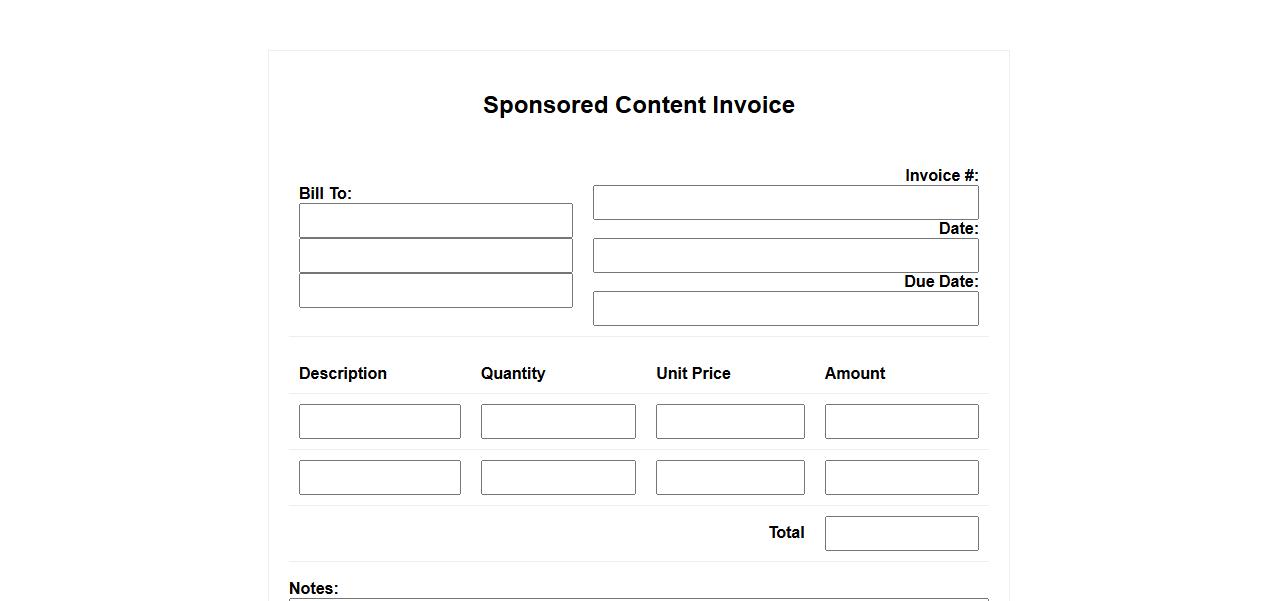Click the Invoice # input field
The width and height of the screenshot is (1278, 601).
tap(785, 203)
